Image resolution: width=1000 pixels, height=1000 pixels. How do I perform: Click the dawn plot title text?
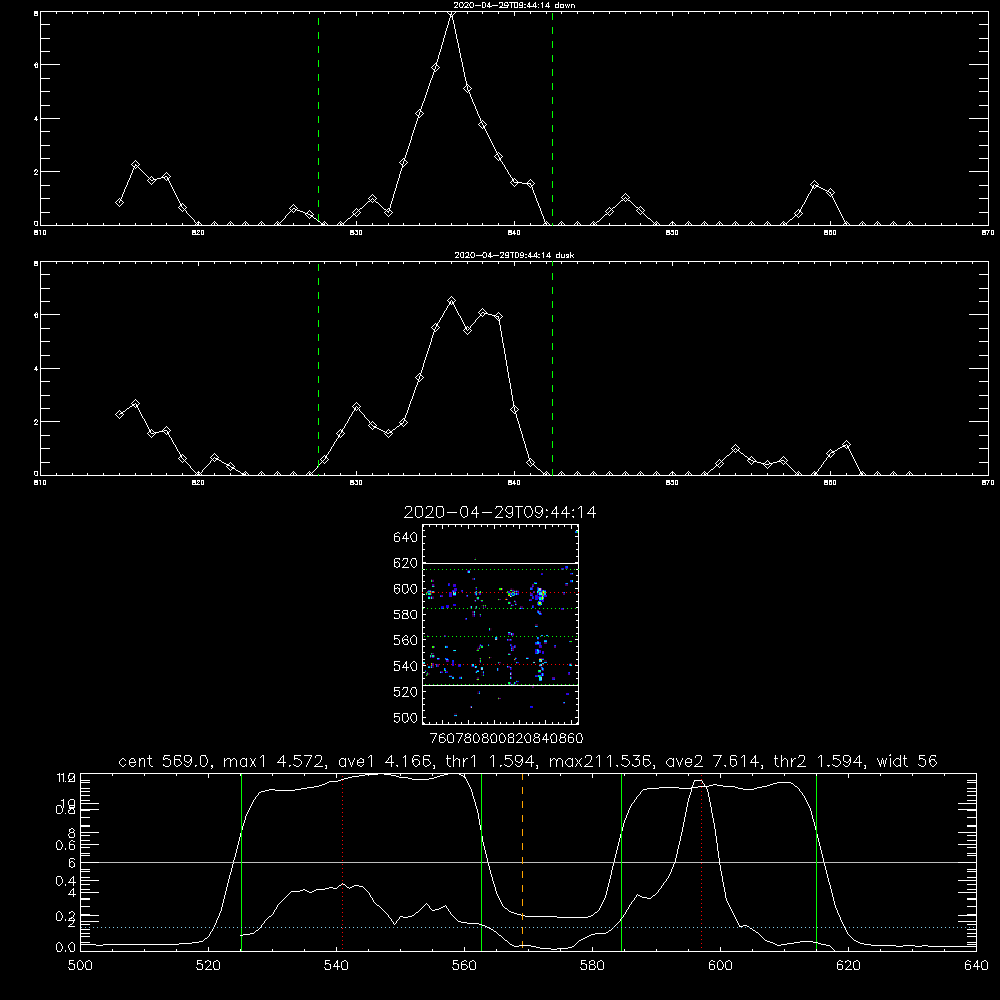point(514,5)
